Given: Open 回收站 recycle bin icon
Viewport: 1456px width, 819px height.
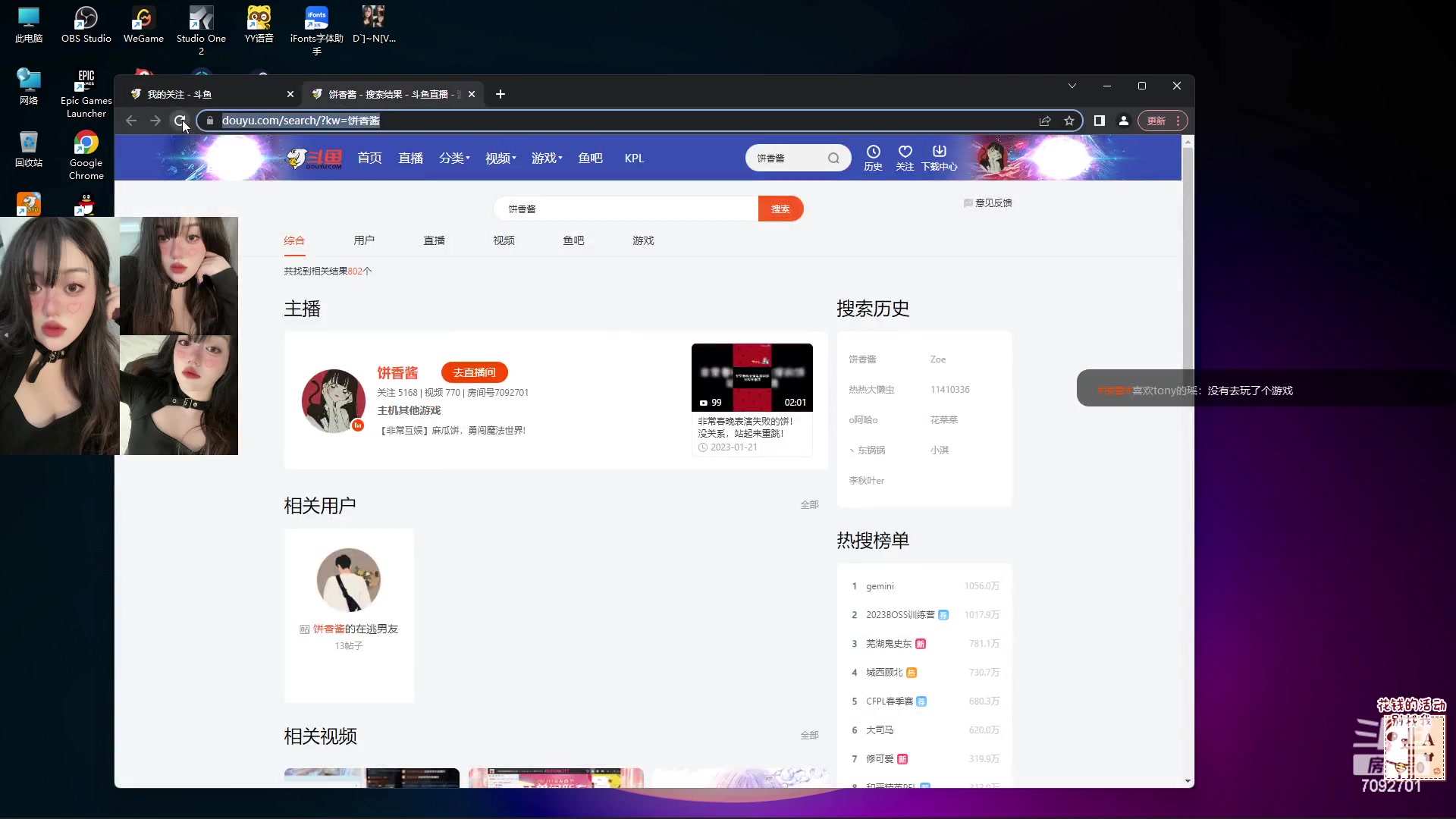Looking at the screenshot, I should click(x=29, y=149).
